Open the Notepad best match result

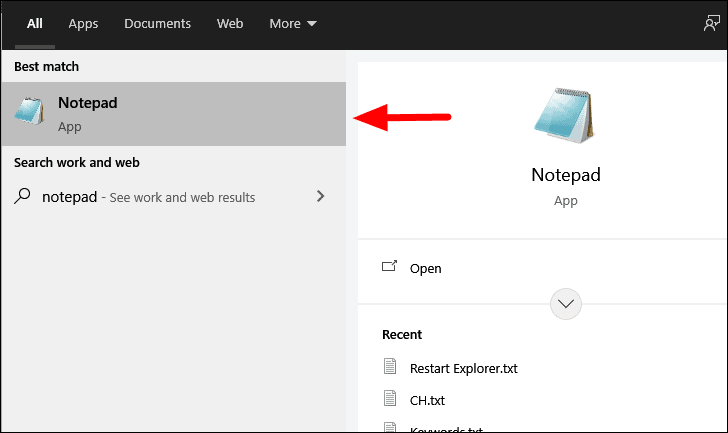tap(174, 114)
